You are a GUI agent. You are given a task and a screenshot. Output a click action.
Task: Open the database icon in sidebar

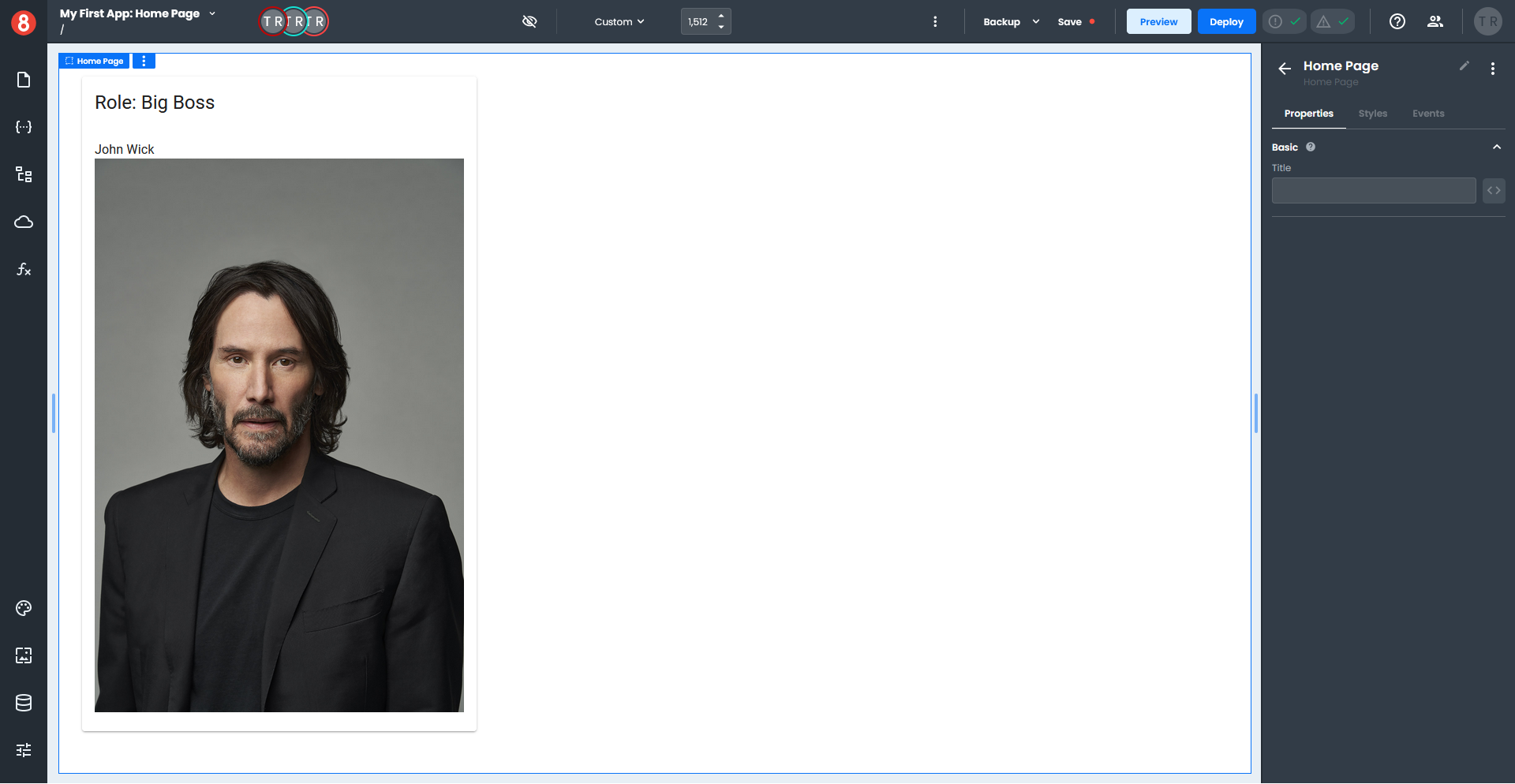pyautogui.click(x=24, y=703)
